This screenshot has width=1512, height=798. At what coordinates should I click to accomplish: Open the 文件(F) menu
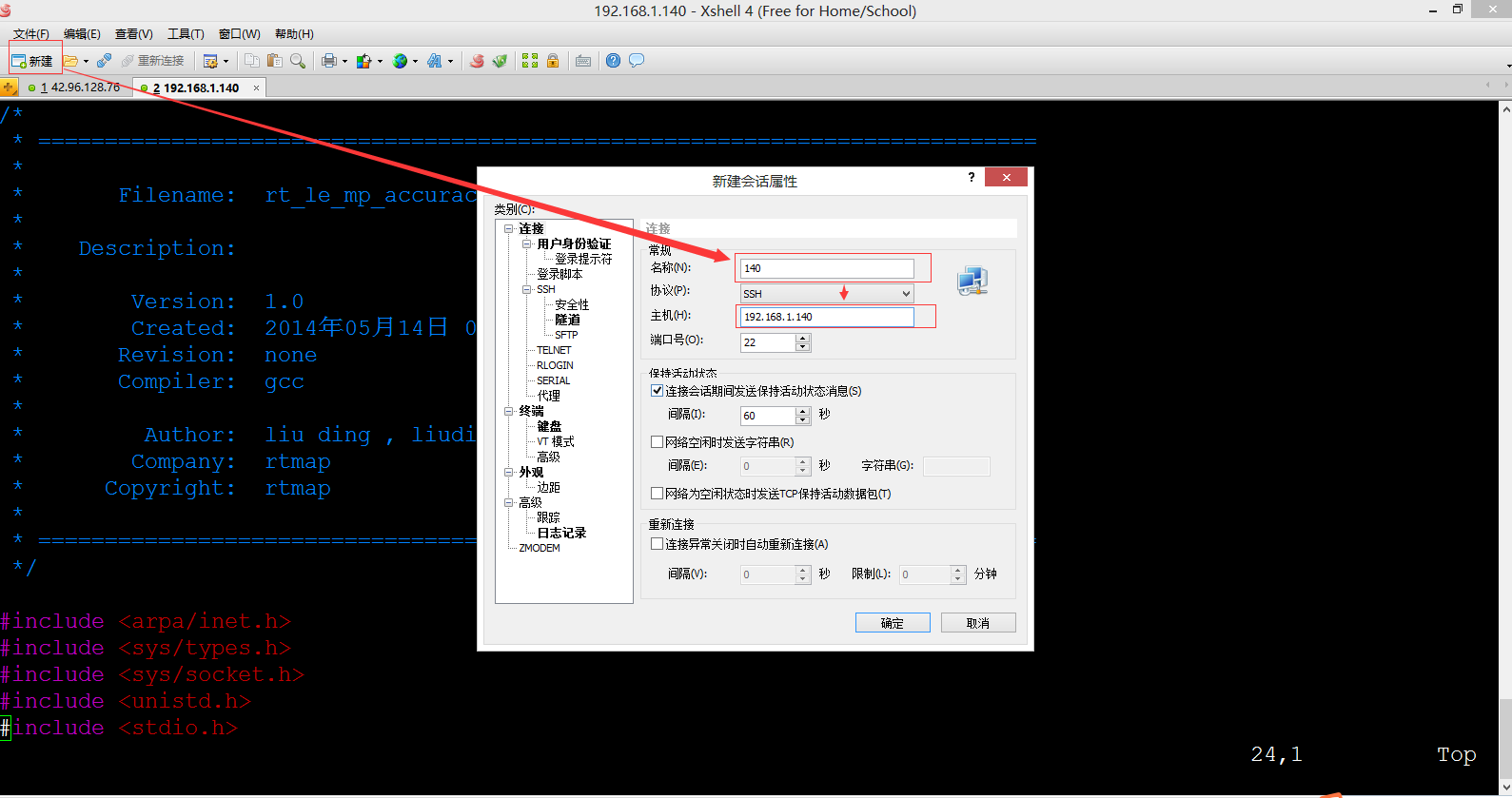(x=31, y=34)
